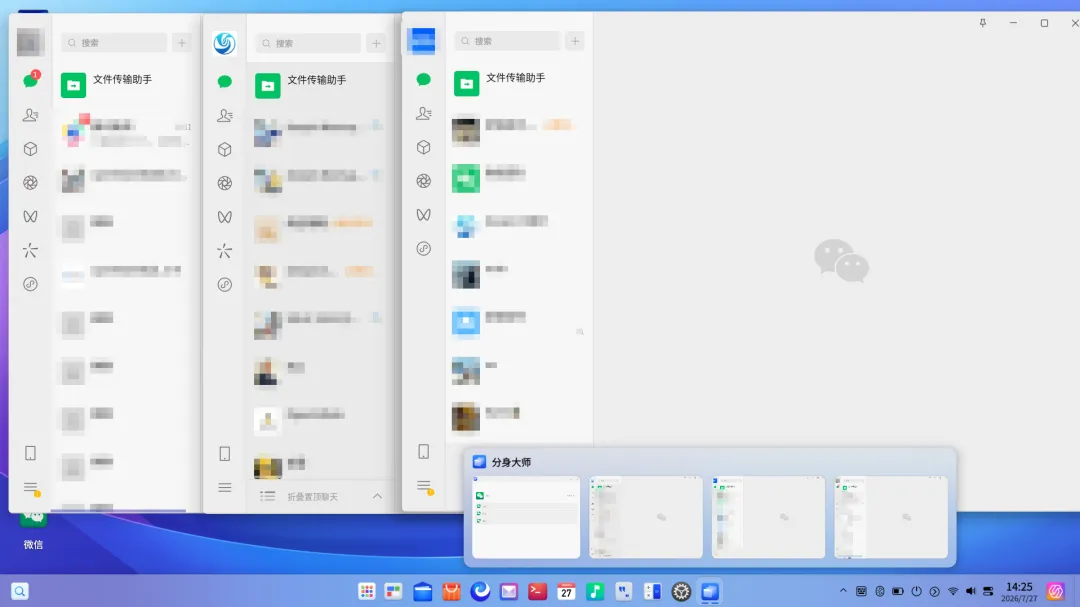Viewport: 1080px width, 607px height.
Task: Open Channels butterfly icon in front WeChat window
Action: (x=424, y=215)
